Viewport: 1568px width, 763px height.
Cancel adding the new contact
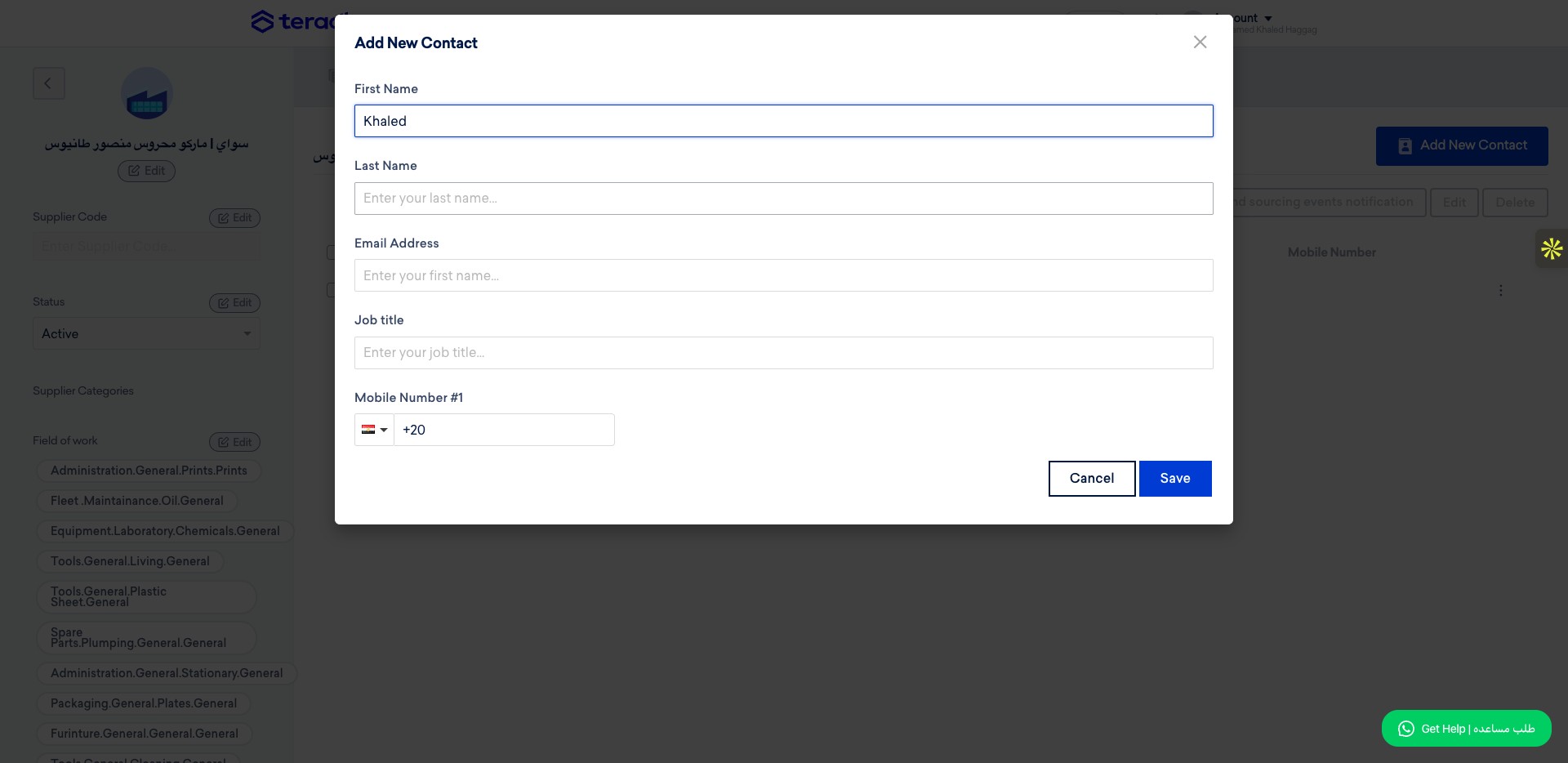(1092, 479)
